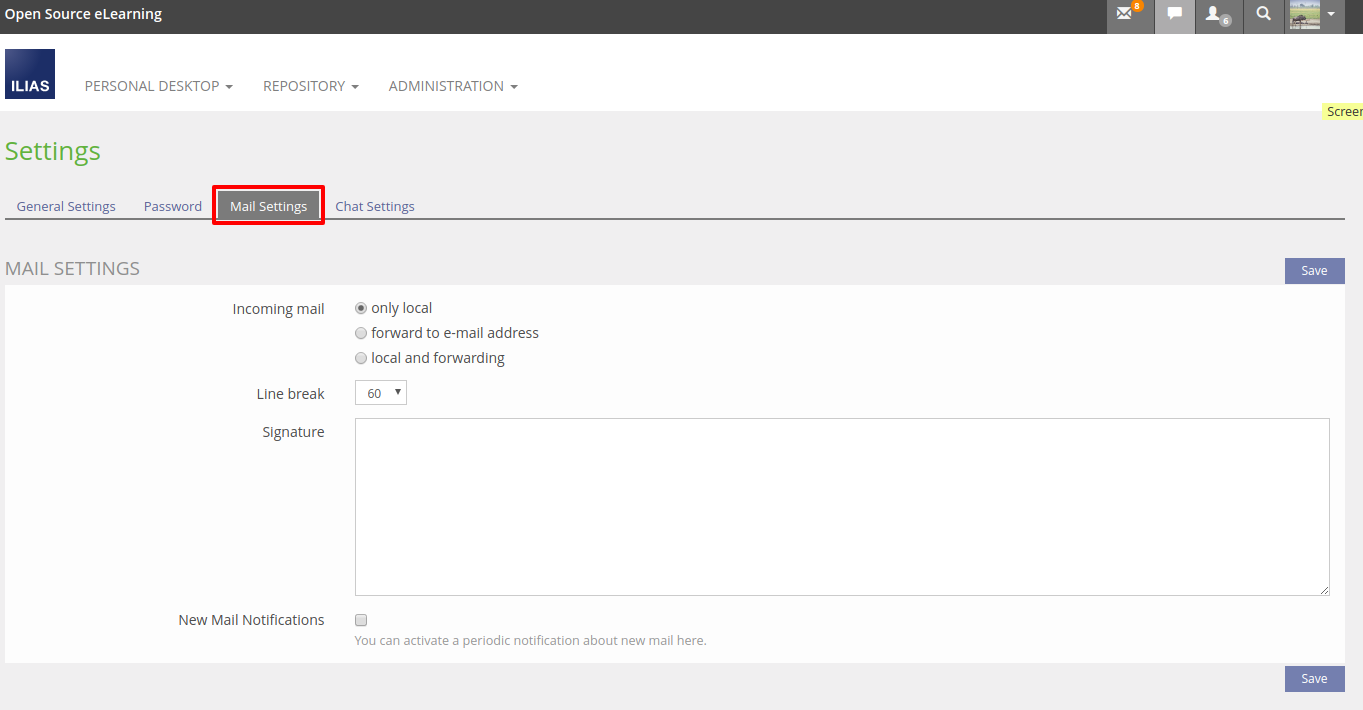Screen dimensions: 1363x710
Task: Expand the user menu arrow beside avatar
Action: click(x=1331, y=15)
